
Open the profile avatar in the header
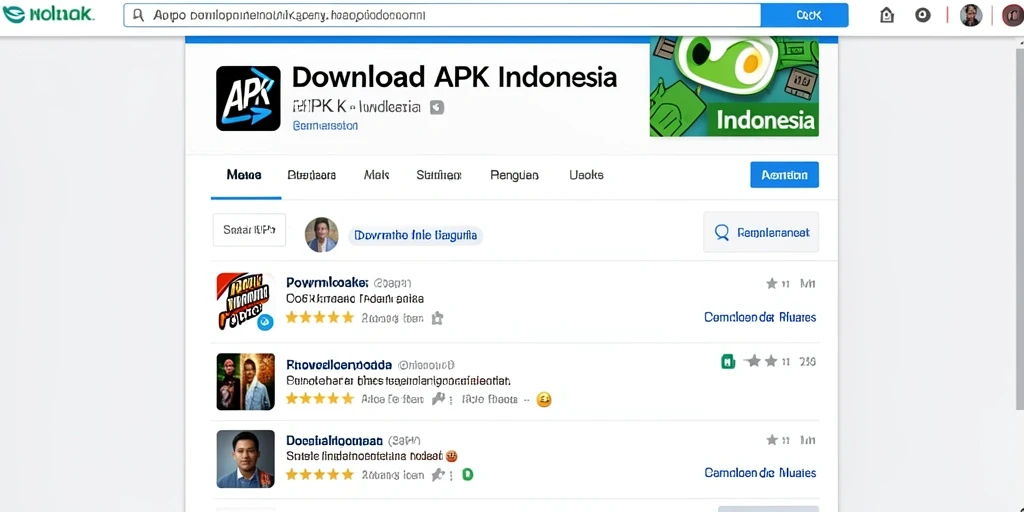pos(971,15)
